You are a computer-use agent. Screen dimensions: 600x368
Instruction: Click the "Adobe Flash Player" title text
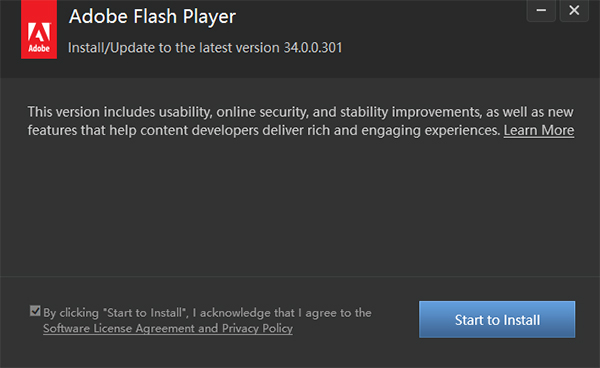(x=152, y=17)
